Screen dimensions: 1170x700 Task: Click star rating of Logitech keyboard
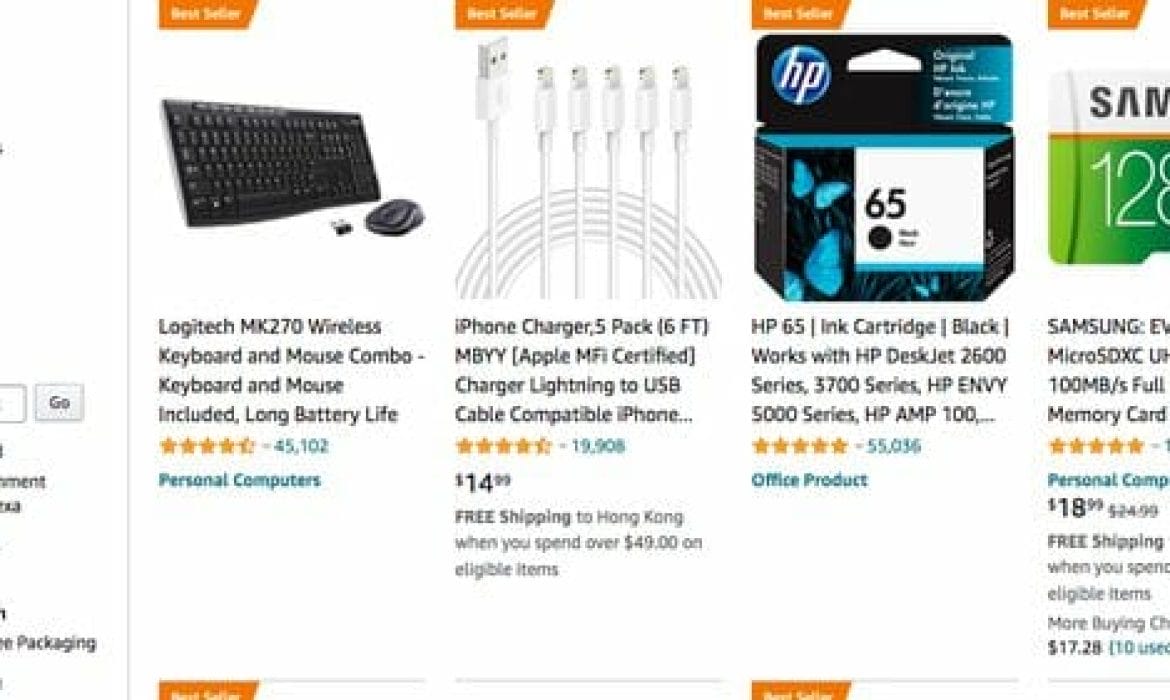[x=207, y=446]
